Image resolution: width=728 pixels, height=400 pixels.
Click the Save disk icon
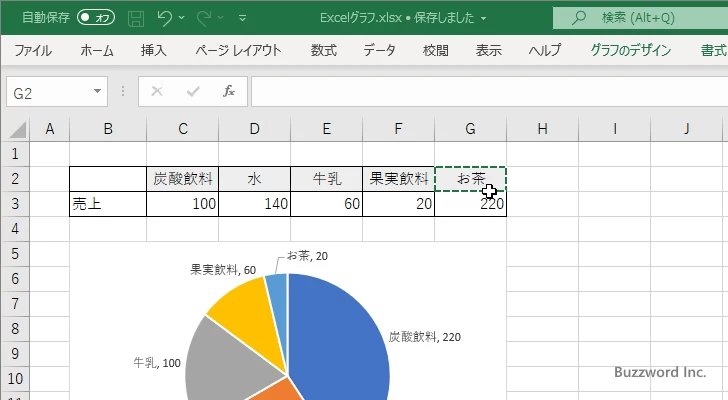pyautogui.click(x=136, y=18)
